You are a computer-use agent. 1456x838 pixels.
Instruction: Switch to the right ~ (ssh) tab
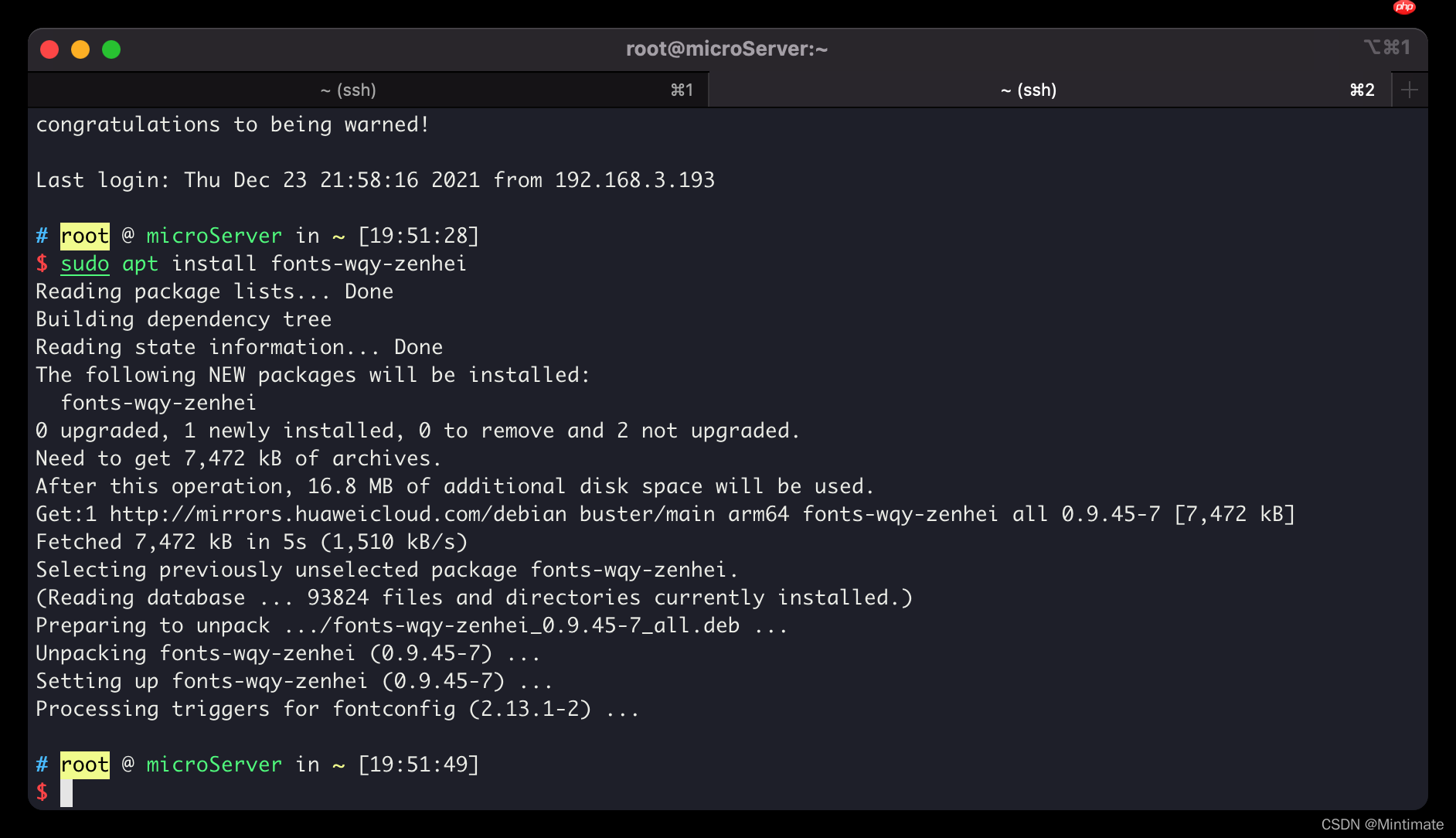pos(1028,89)
